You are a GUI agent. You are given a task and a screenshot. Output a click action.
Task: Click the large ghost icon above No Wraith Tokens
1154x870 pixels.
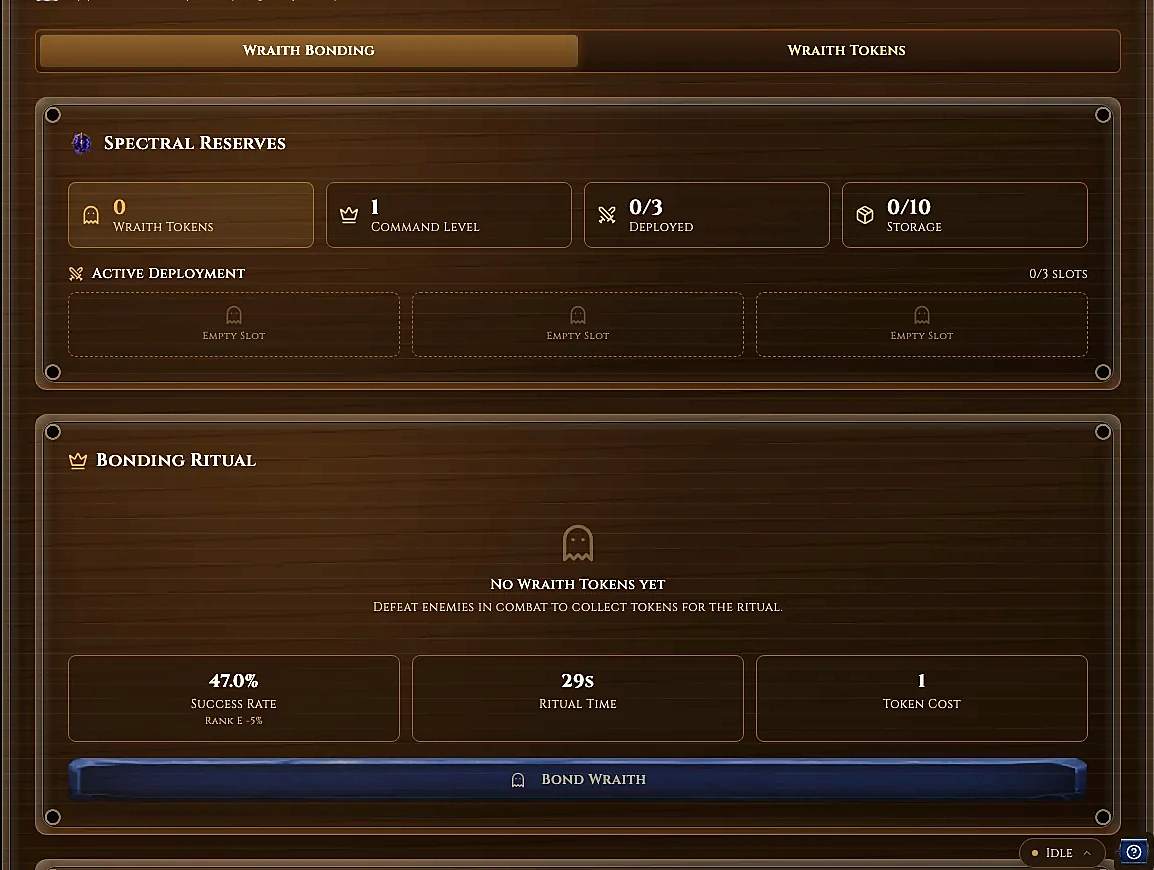578,543
